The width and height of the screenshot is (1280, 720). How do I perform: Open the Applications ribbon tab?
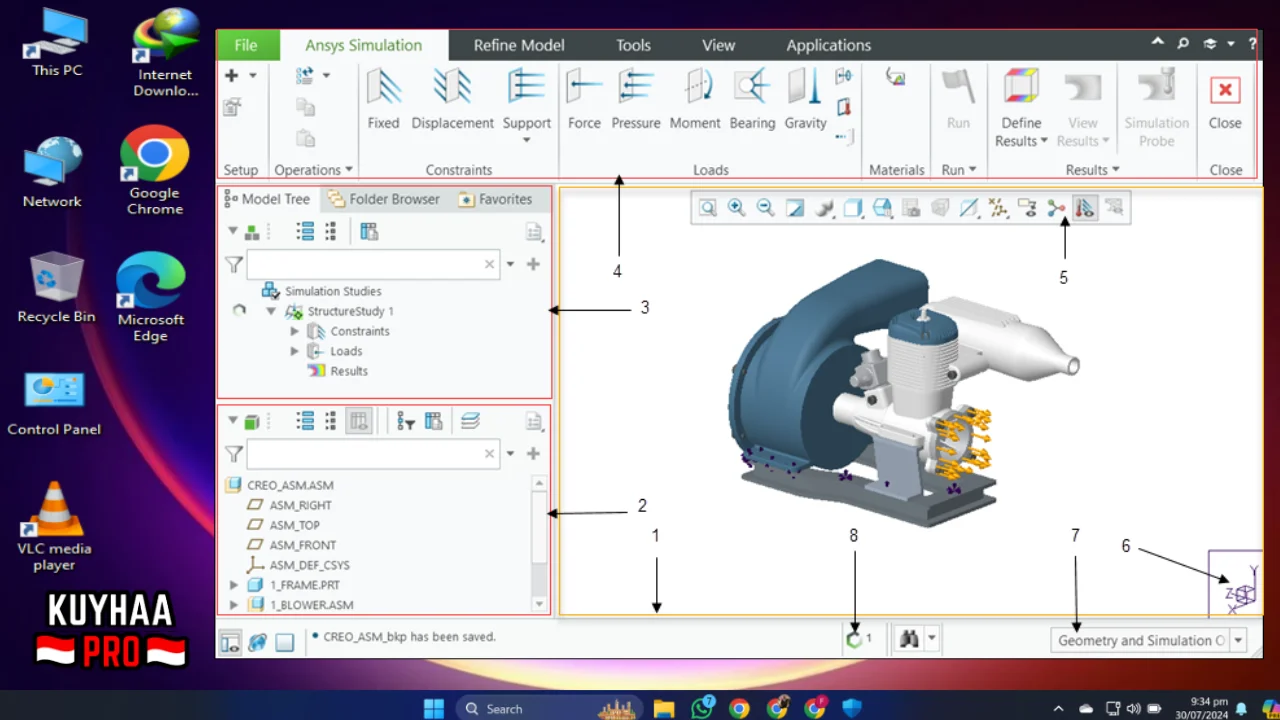tap(828, 45)
